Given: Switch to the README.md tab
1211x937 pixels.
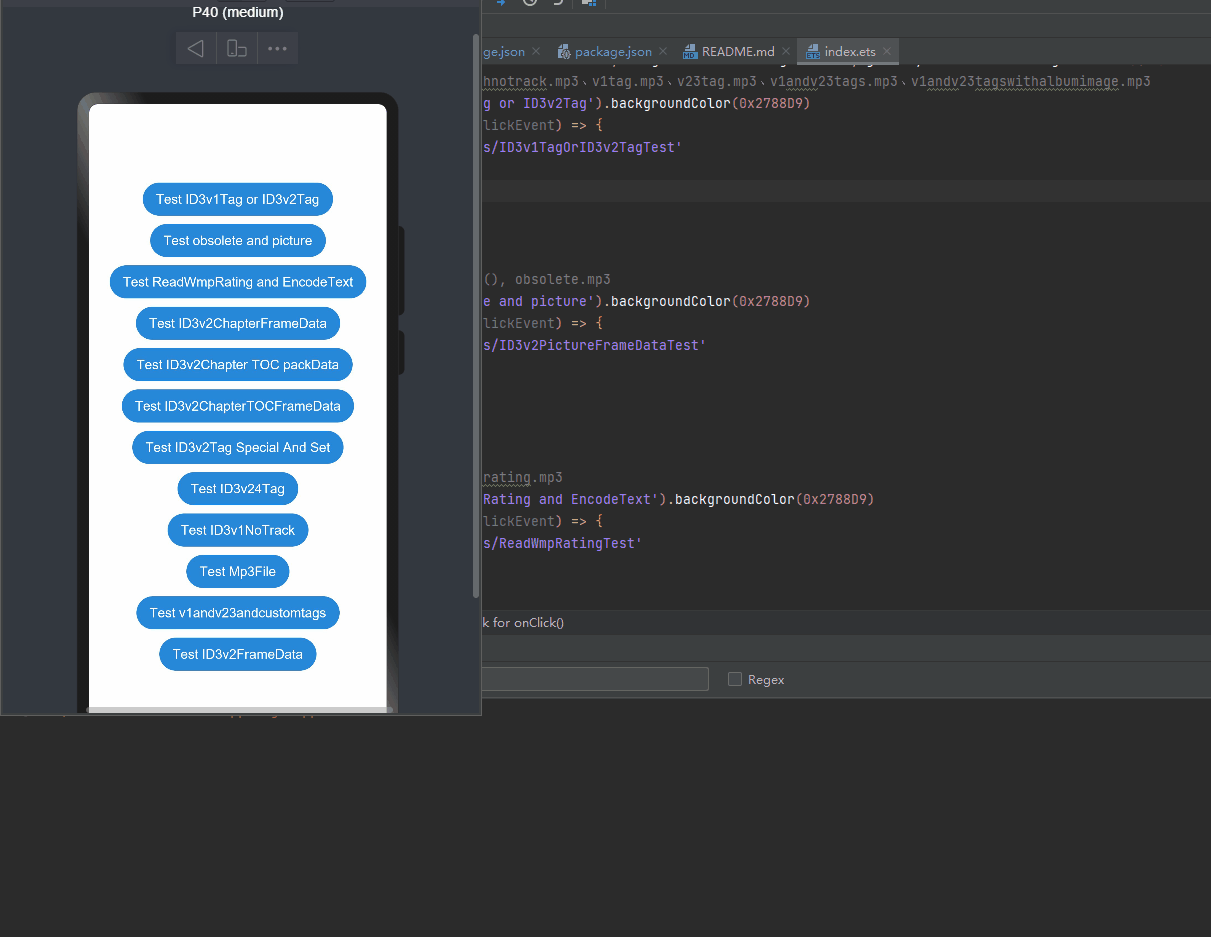Looking at the screenshot, I should coord(737,52).
